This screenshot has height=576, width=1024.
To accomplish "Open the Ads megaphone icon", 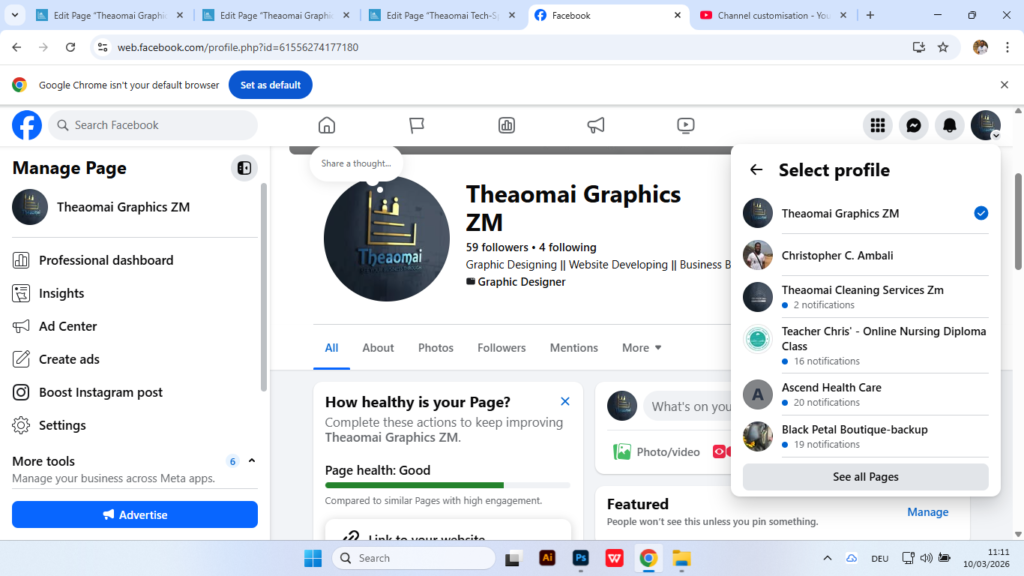I will (x=596, y=125).
